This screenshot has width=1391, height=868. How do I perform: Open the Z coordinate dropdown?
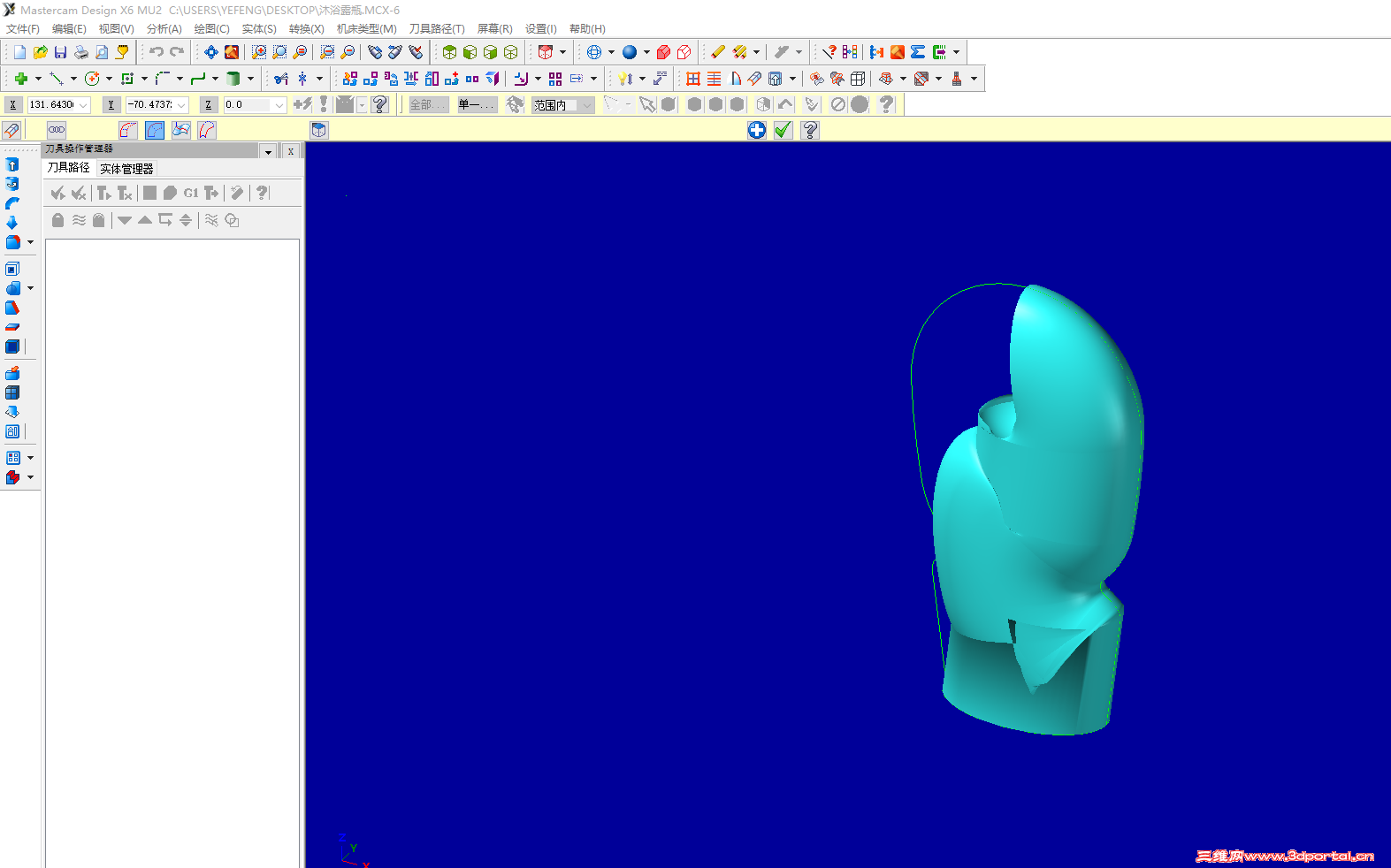(279, 105)
